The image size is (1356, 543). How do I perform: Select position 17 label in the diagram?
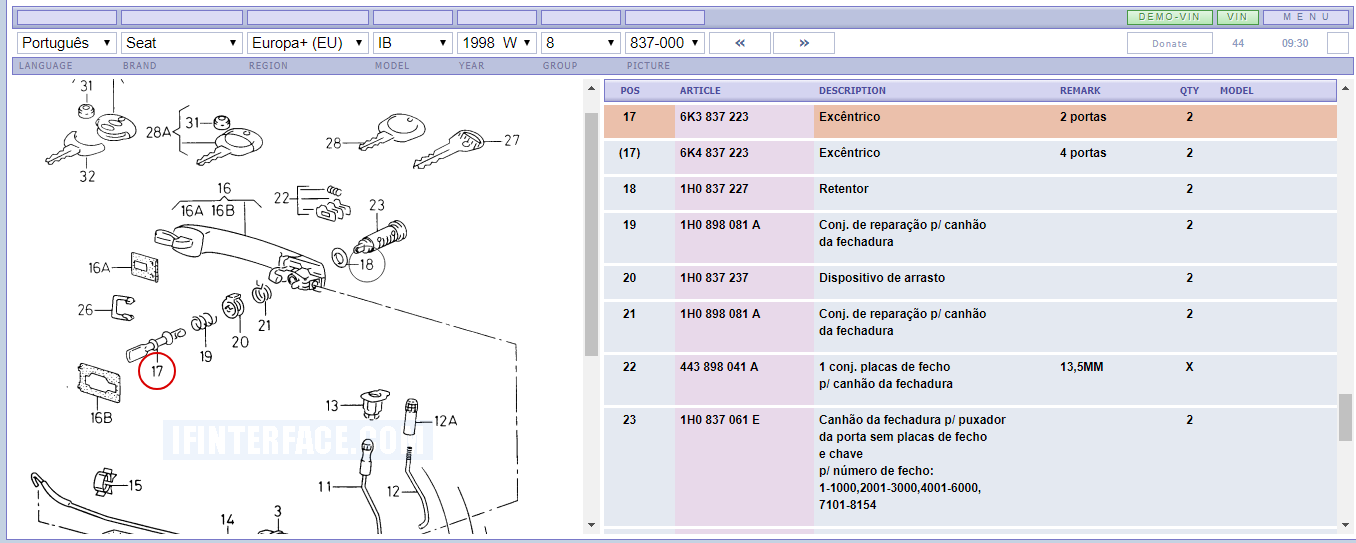point(157,371)
